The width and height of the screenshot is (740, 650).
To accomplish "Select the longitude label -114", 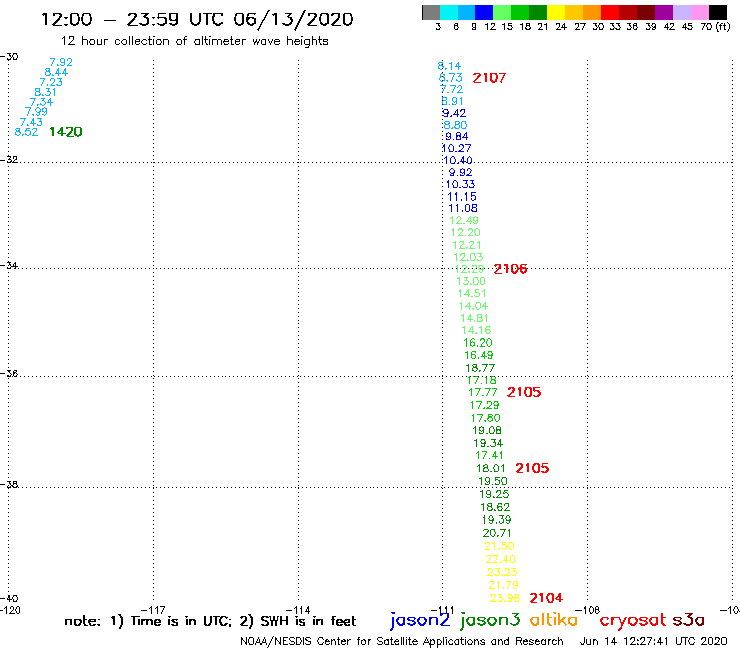I will pyautogui.click(x=298, y=610).
